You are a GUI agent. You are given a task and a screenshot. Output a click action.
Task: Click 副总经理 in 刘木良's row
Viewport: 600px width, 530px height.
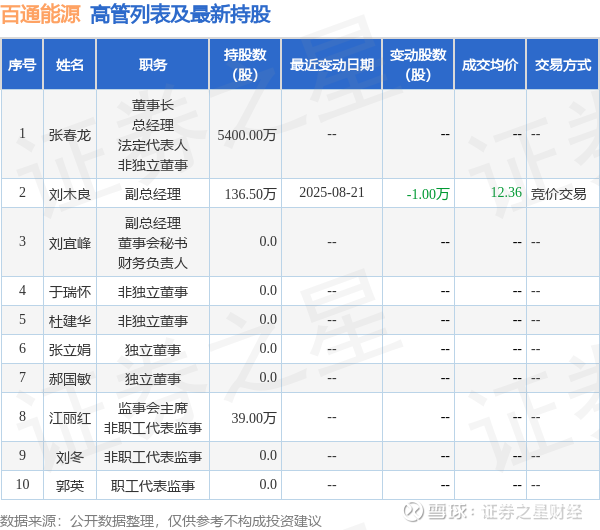(153, 194)
